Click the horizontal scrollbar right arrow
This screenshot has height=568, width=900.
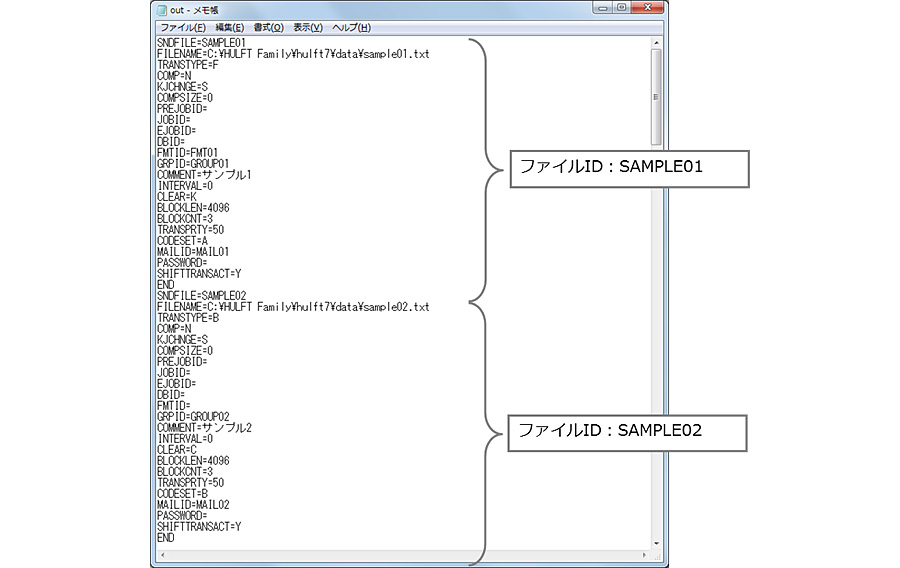pyautogui.click(x=642, y=556)
